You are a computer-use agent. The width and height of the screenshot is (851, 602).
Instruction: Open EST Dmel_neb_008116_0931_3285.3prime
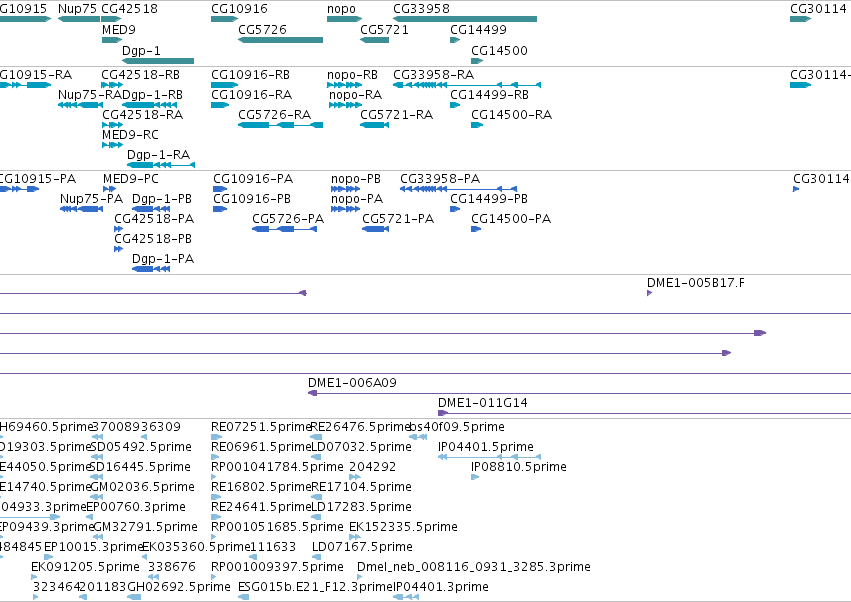tap(474, 567)
